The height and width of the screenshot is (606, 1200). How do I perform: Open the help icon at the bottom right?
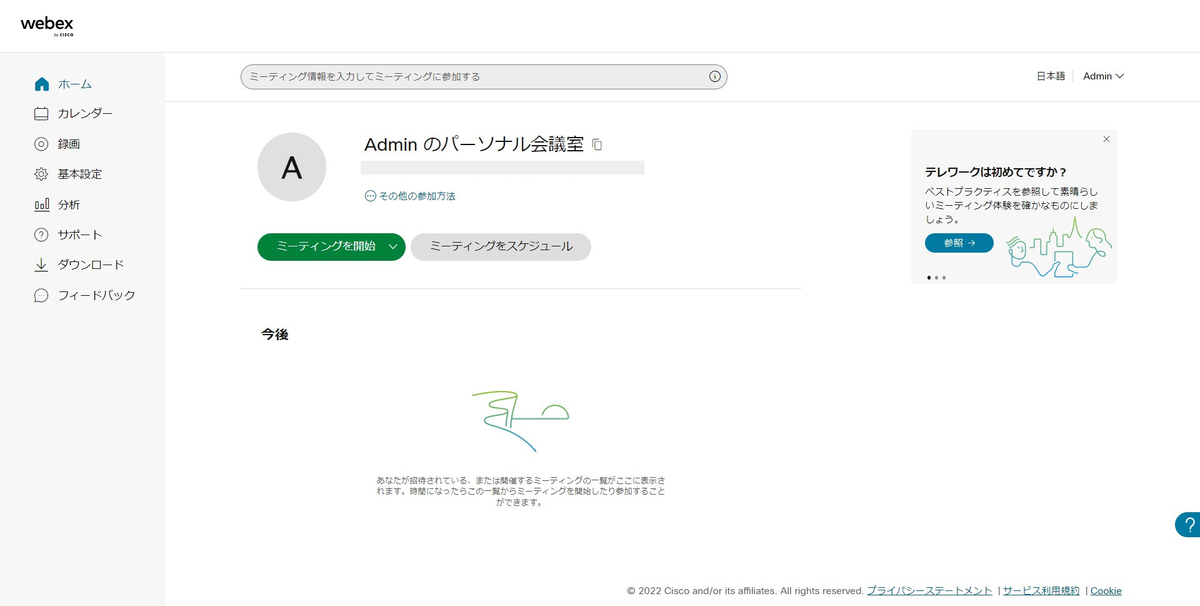coord(1189,523)
